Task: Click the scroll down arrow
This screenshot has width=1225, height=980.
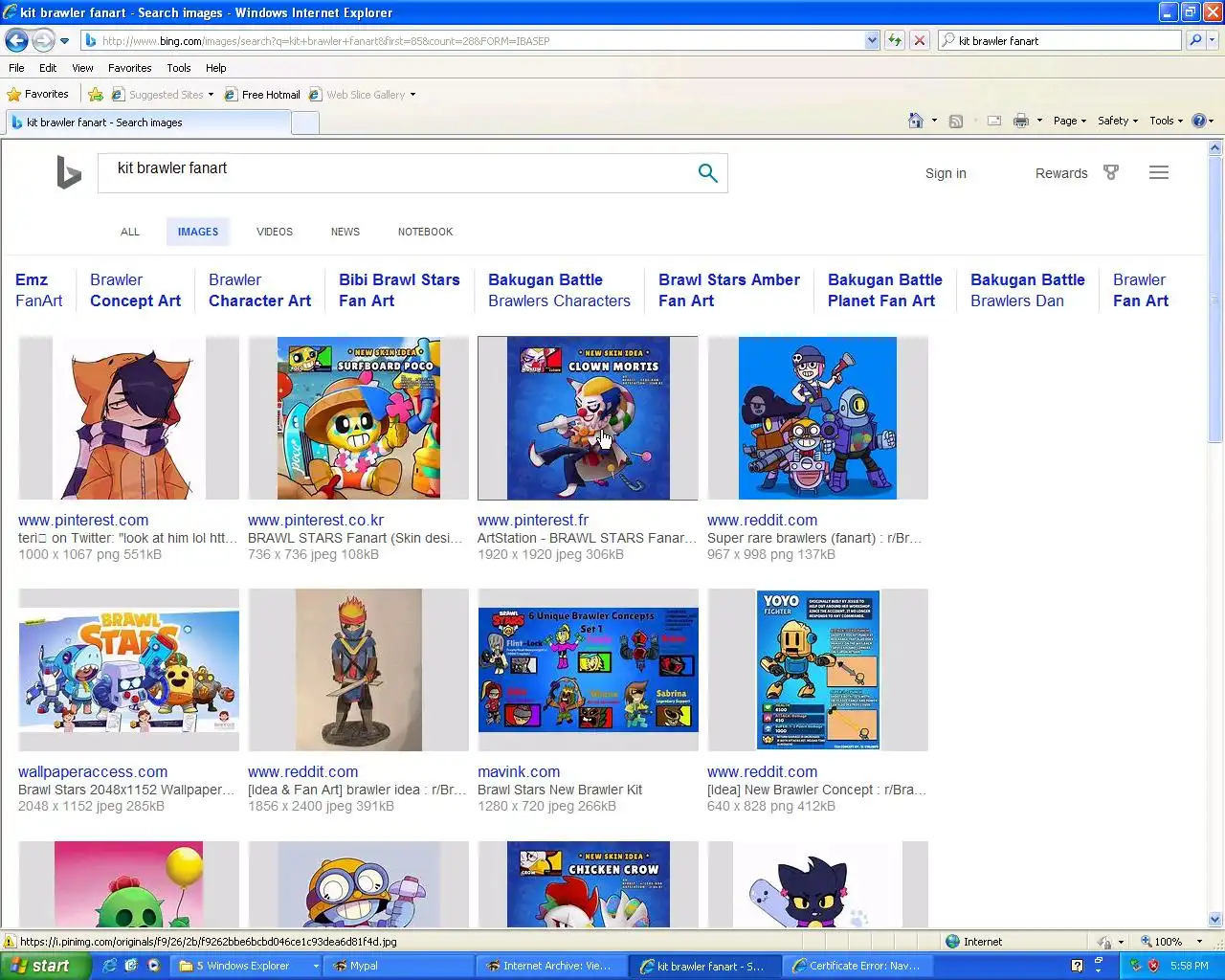Action: (x=1215, y=919)
